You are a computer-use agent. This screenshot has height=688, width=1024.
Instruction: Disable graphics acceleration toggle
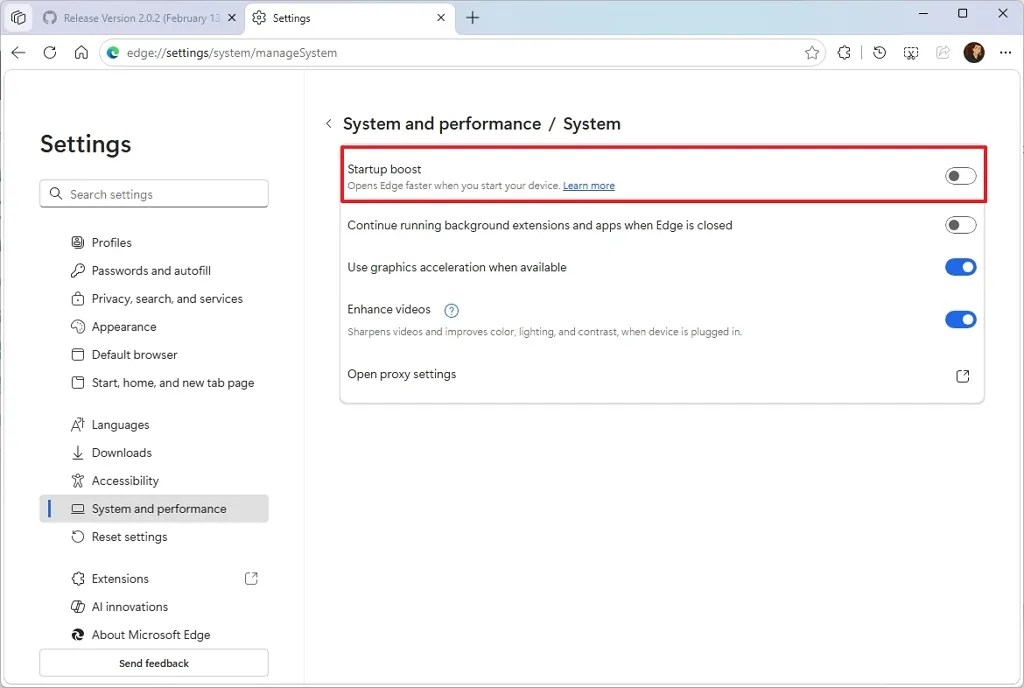click(x=959, y=267)
